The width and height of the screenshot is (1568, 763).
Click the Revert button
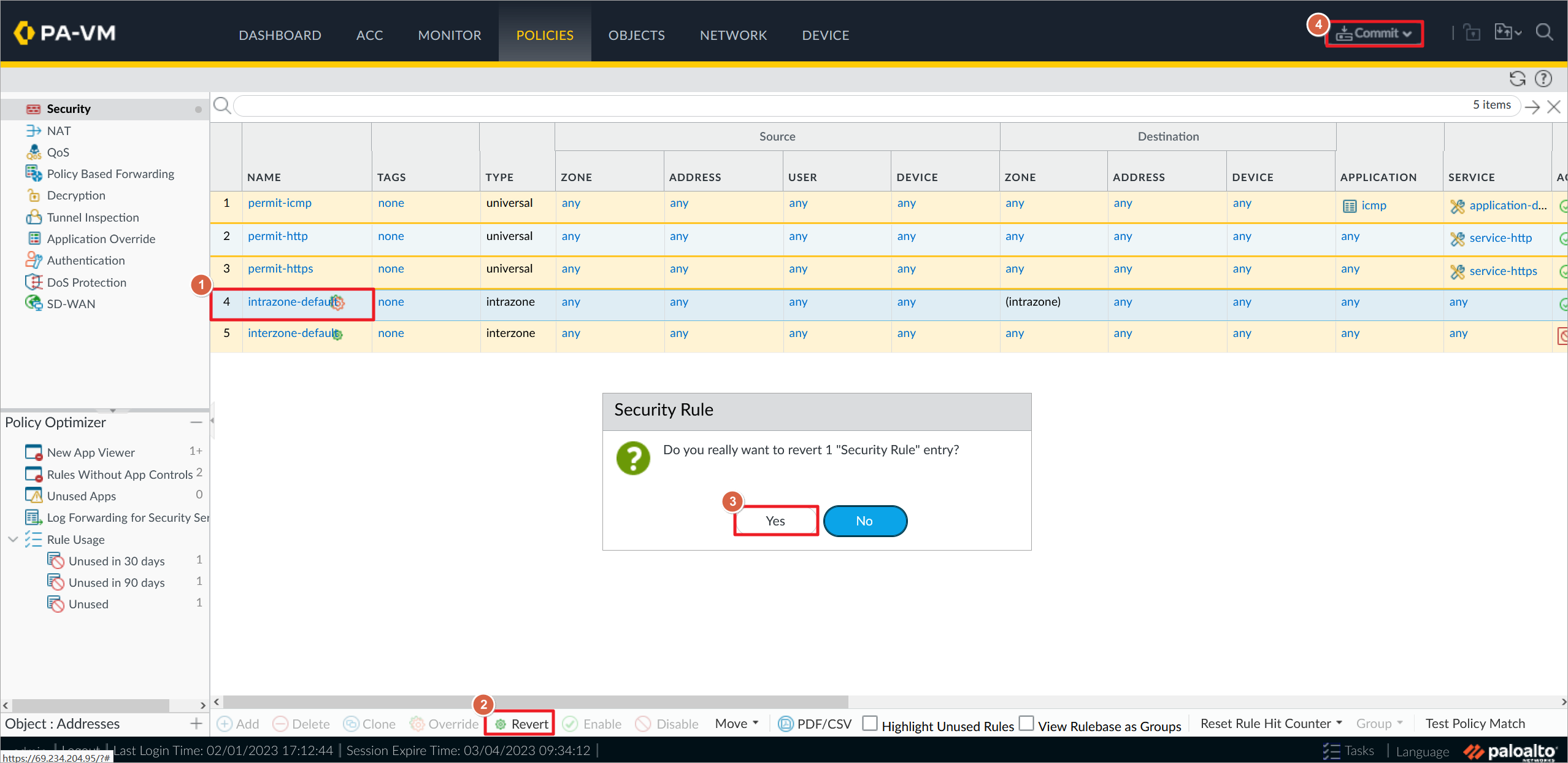coord(521,724)
